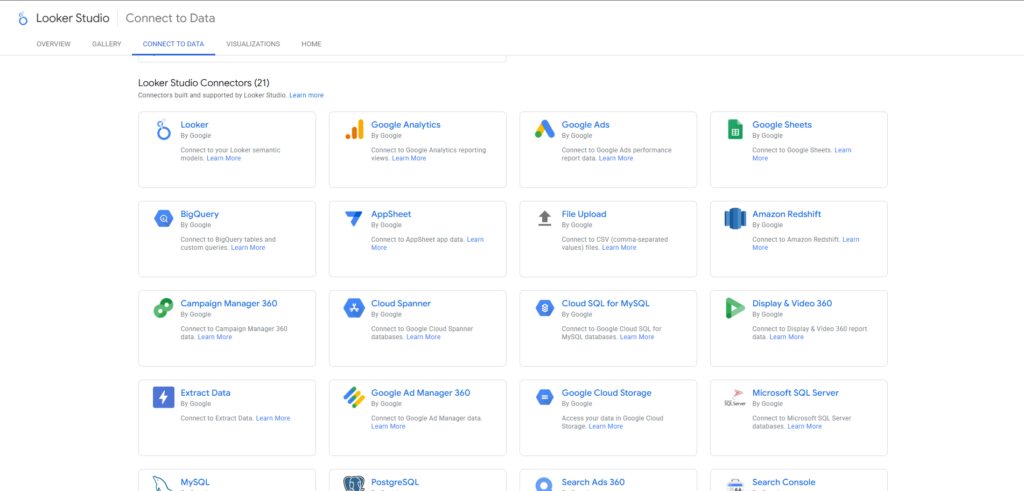Click the Google Ads logo icon
The image size is (1024, 491).
pyautogui.click(x=544, y=129)
